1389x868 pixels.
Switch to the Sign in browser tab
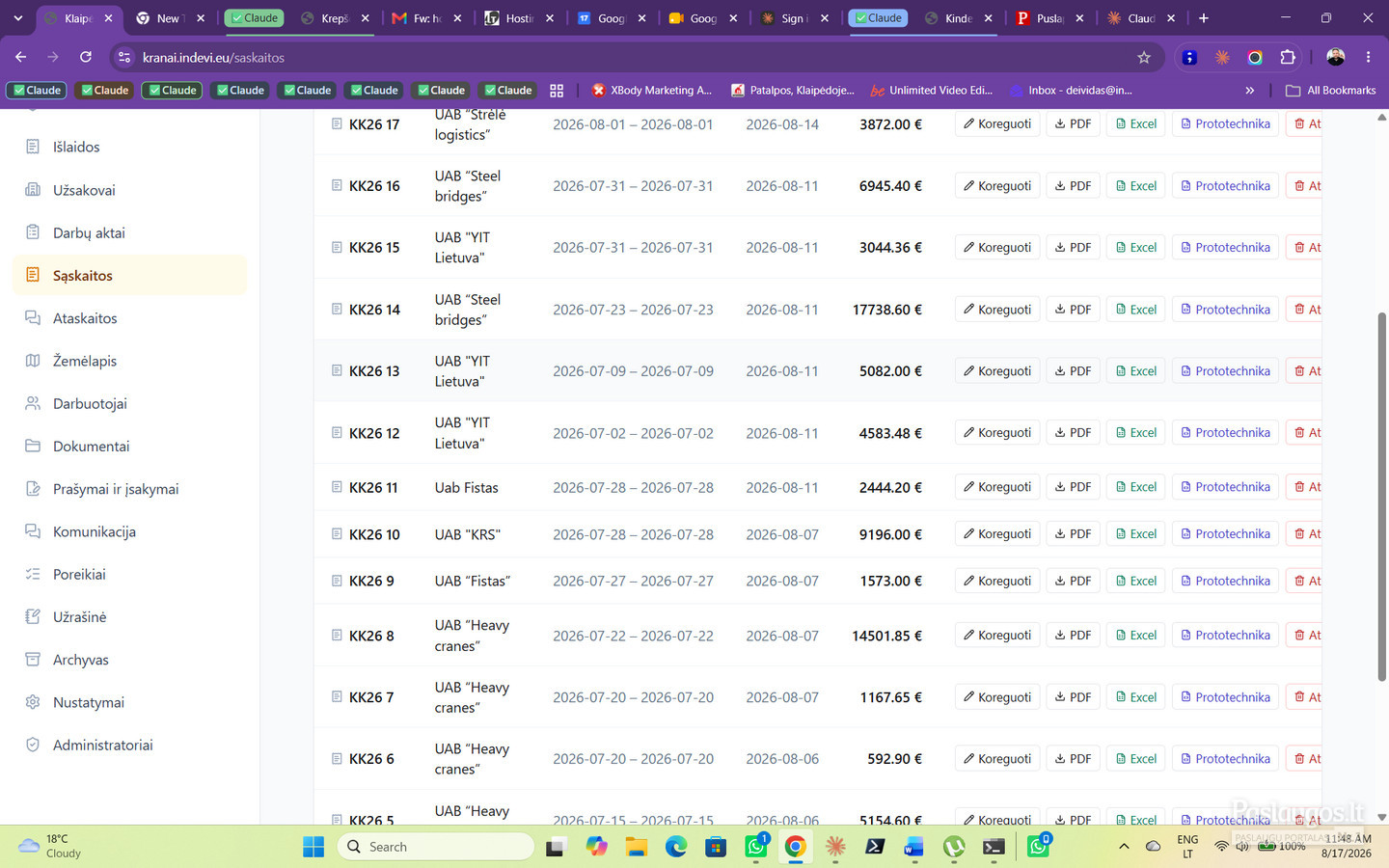795,18
